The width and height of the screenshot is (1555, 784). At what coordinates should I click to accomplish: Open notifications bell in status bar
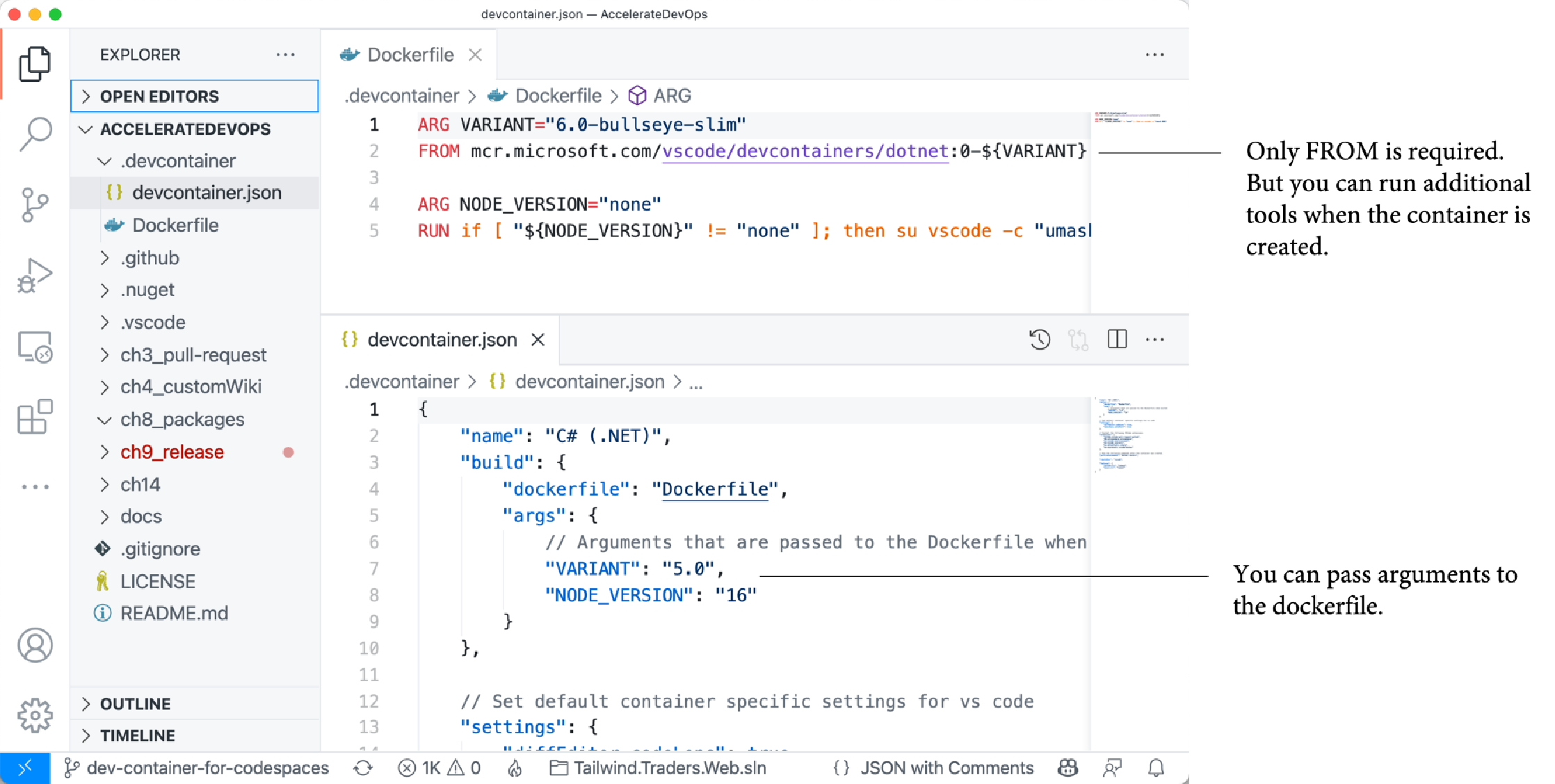click(1156, 768)
